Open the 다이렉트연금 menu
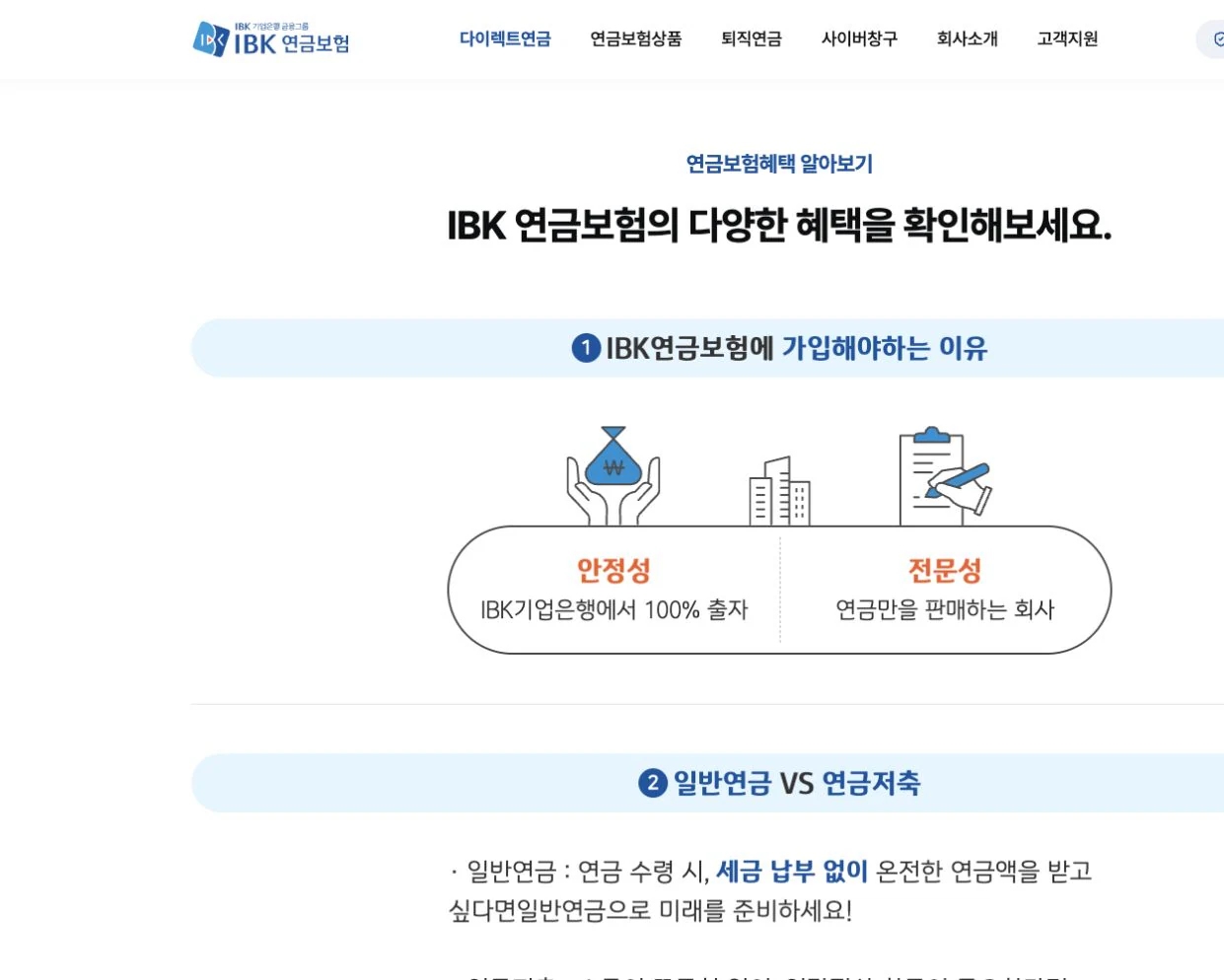 (505, 39)
